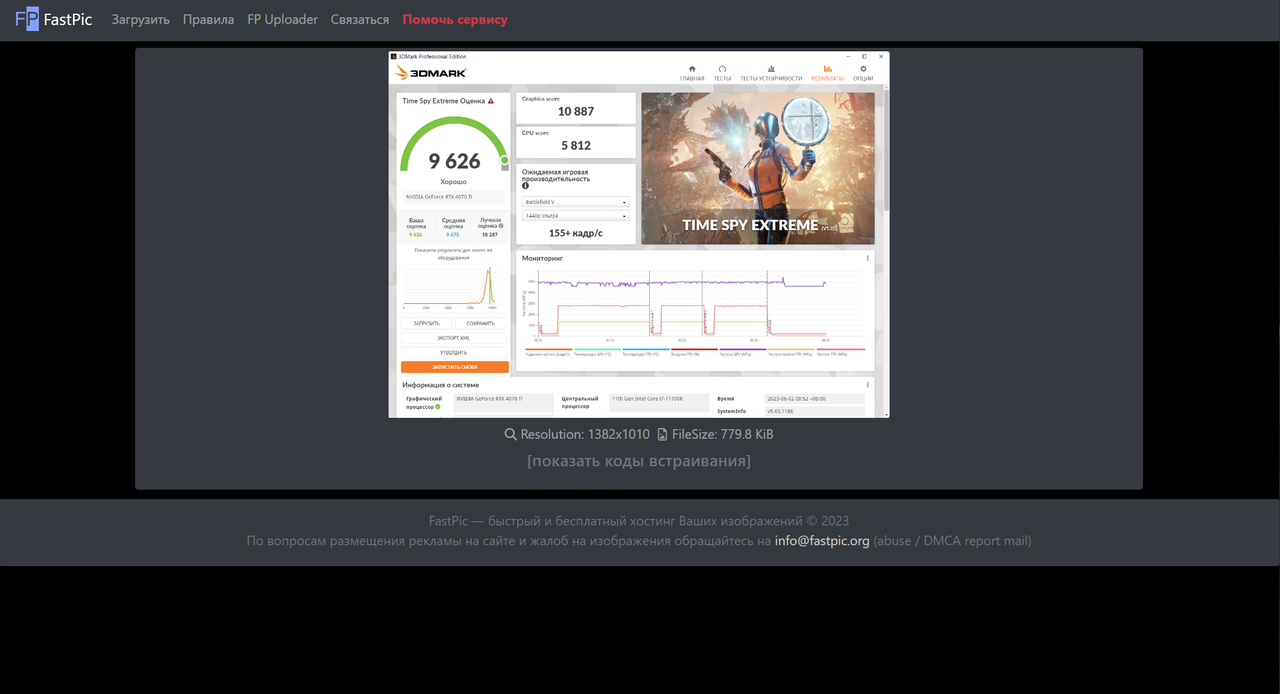Select the Связаться menu item
Screen dimensions: 1280x694
360,20
